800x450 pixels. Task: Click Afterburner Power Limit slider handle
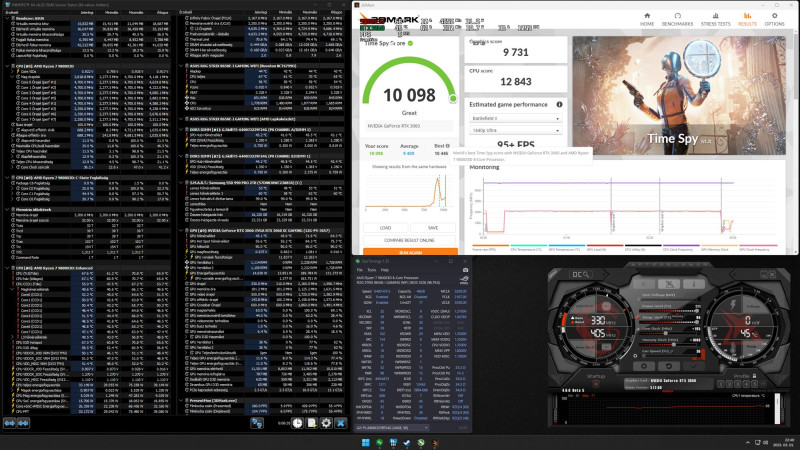point(697,311)
